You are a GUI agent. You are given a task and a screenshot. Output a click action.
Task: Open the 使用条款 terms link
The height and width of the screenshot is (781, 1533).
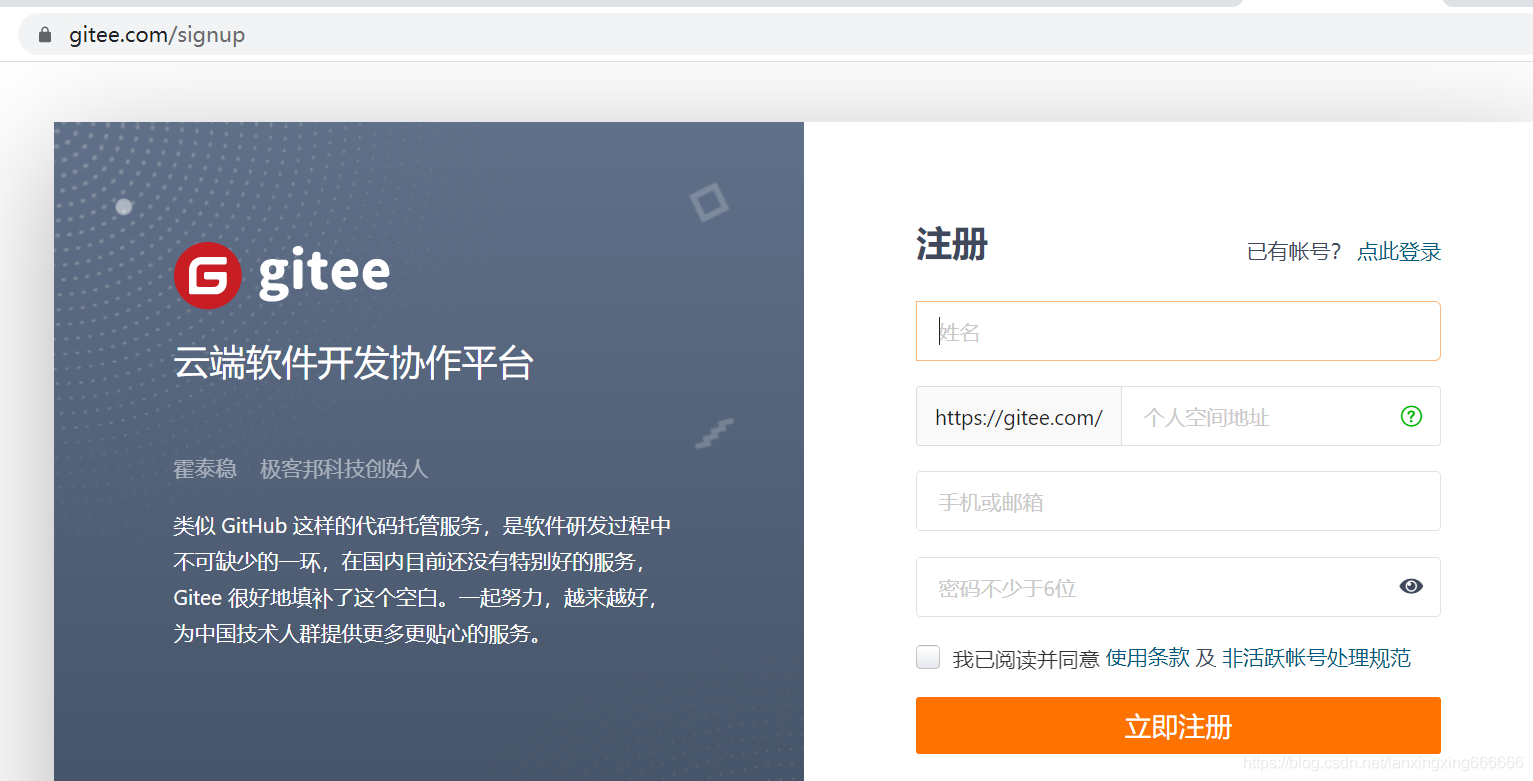point(1148,658)
